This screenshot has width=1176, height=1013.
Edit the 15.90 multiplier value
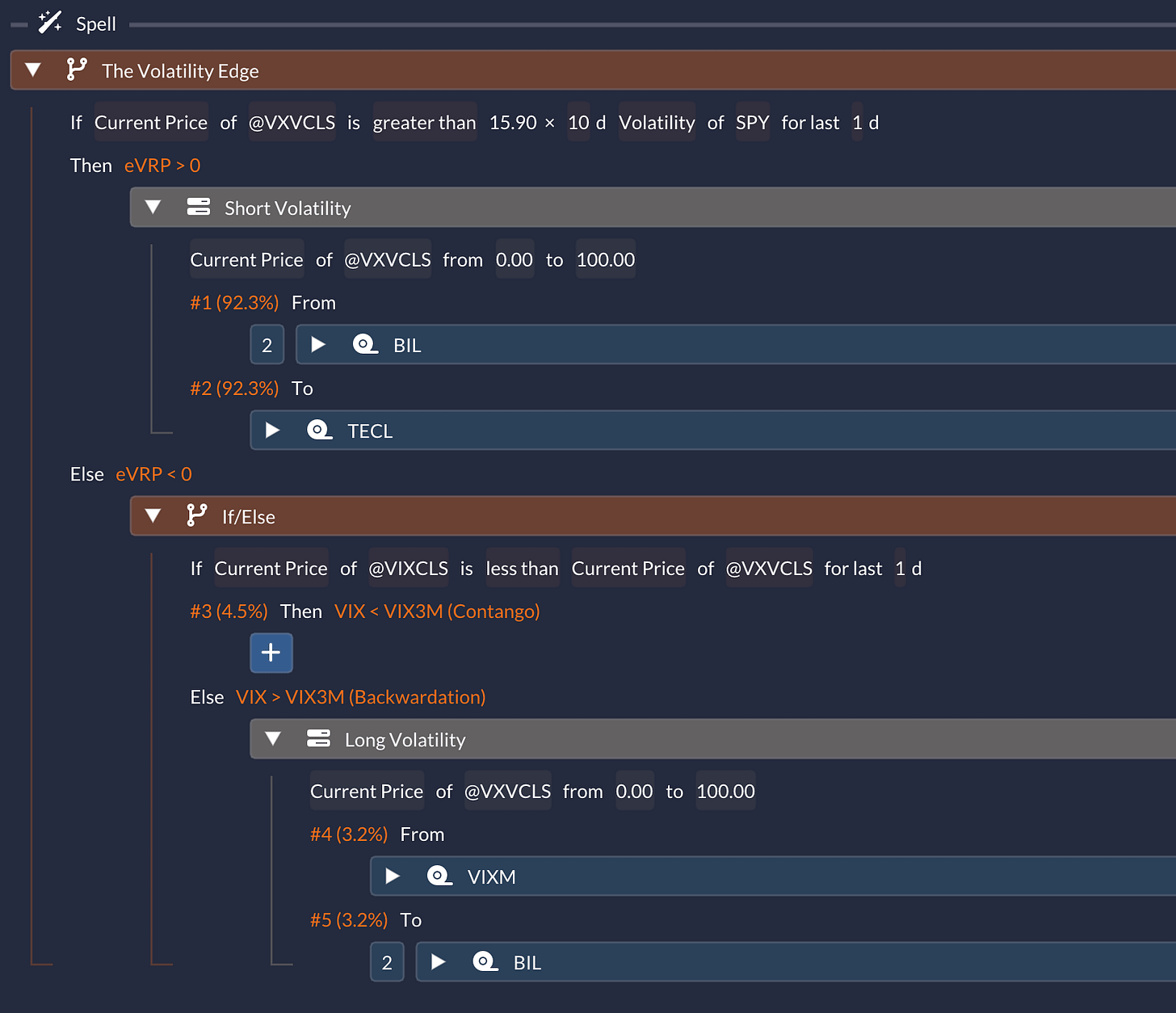513,123
